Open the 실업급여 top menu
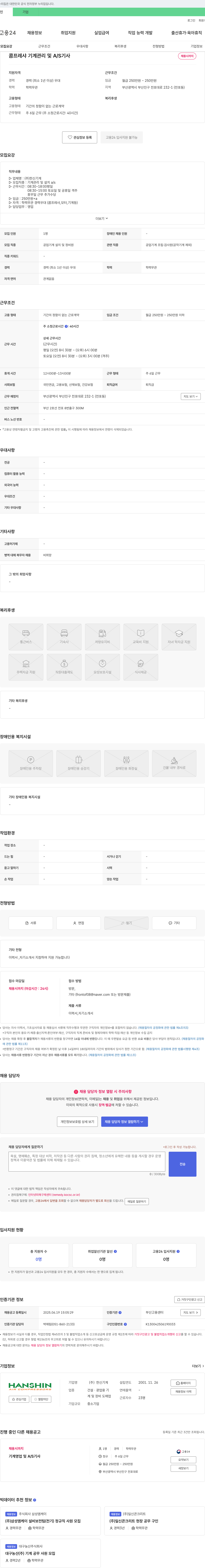 (x=102, y=33)
